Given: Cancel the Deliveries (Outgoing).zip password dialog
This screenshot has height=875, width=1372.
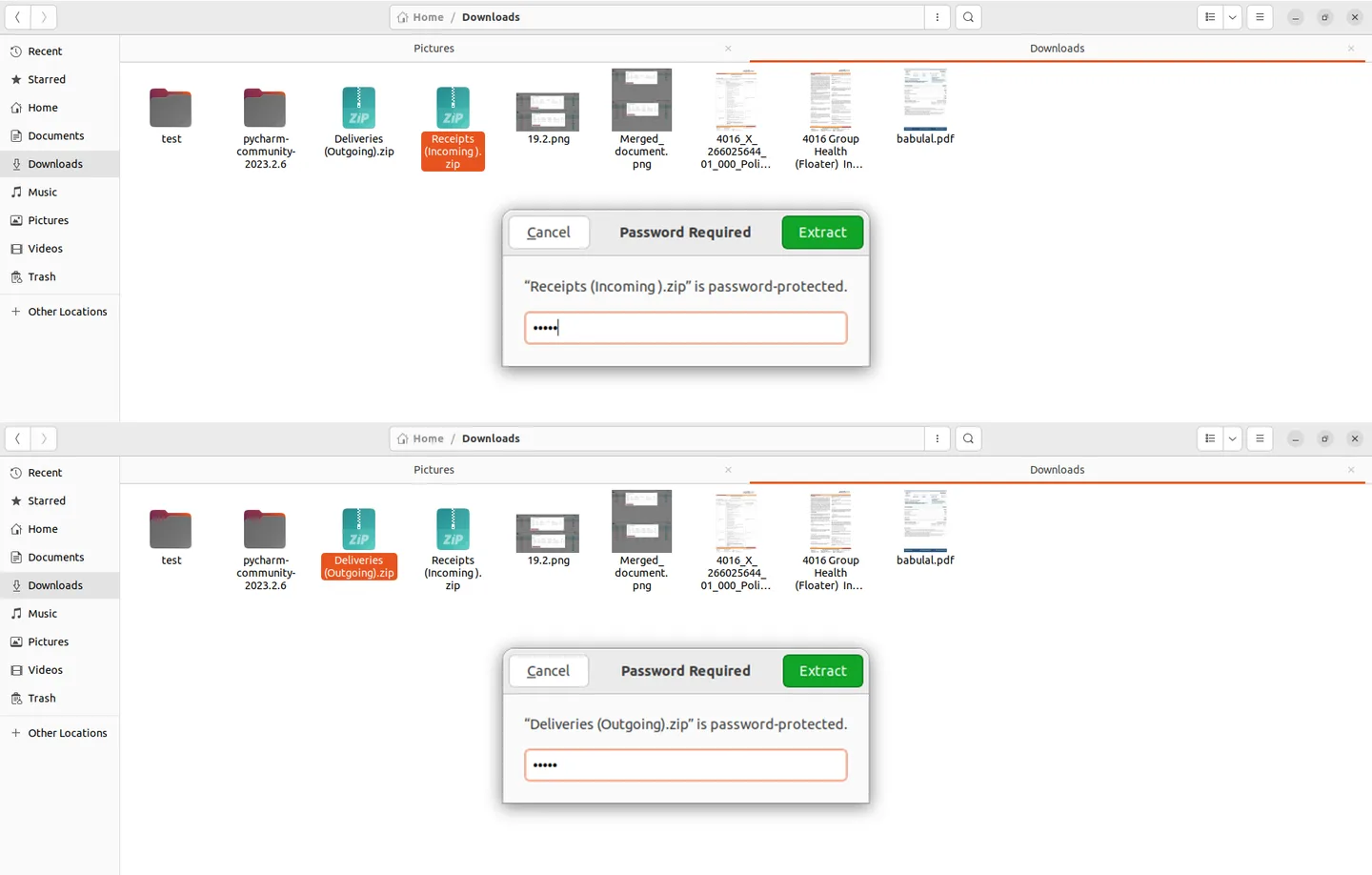Looking at the screenshot, I should coord(549,671).
